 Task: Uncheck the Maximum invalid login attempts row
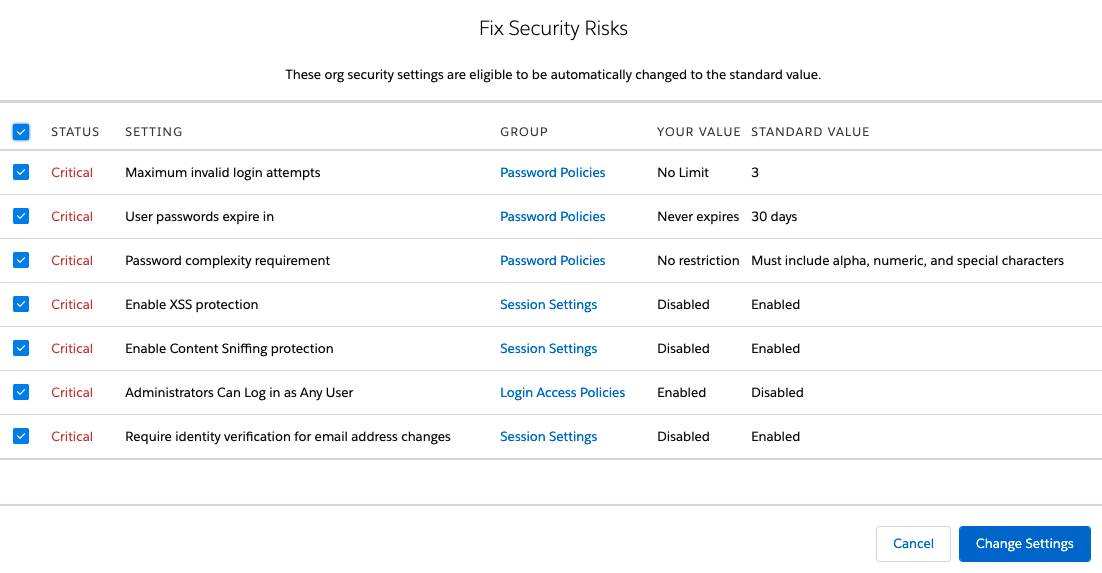(x=21, y=172)
